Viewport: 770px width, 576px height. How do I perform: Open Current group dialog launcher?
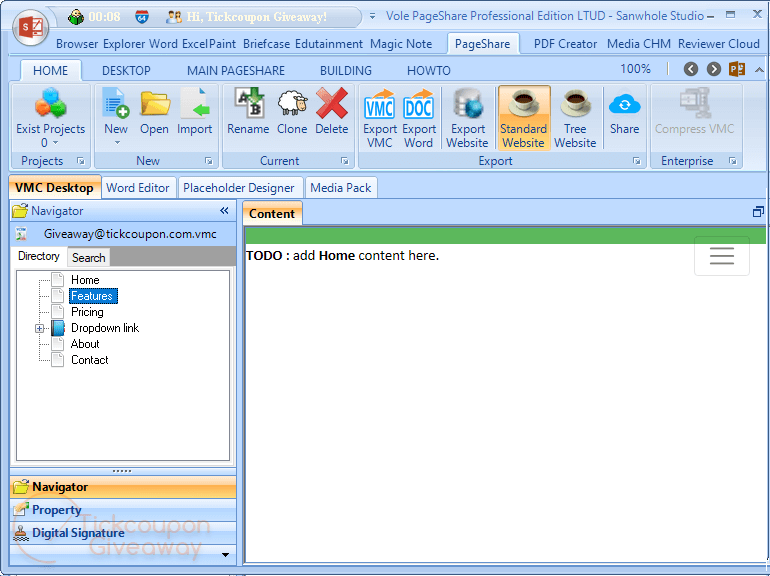[345, 161]
